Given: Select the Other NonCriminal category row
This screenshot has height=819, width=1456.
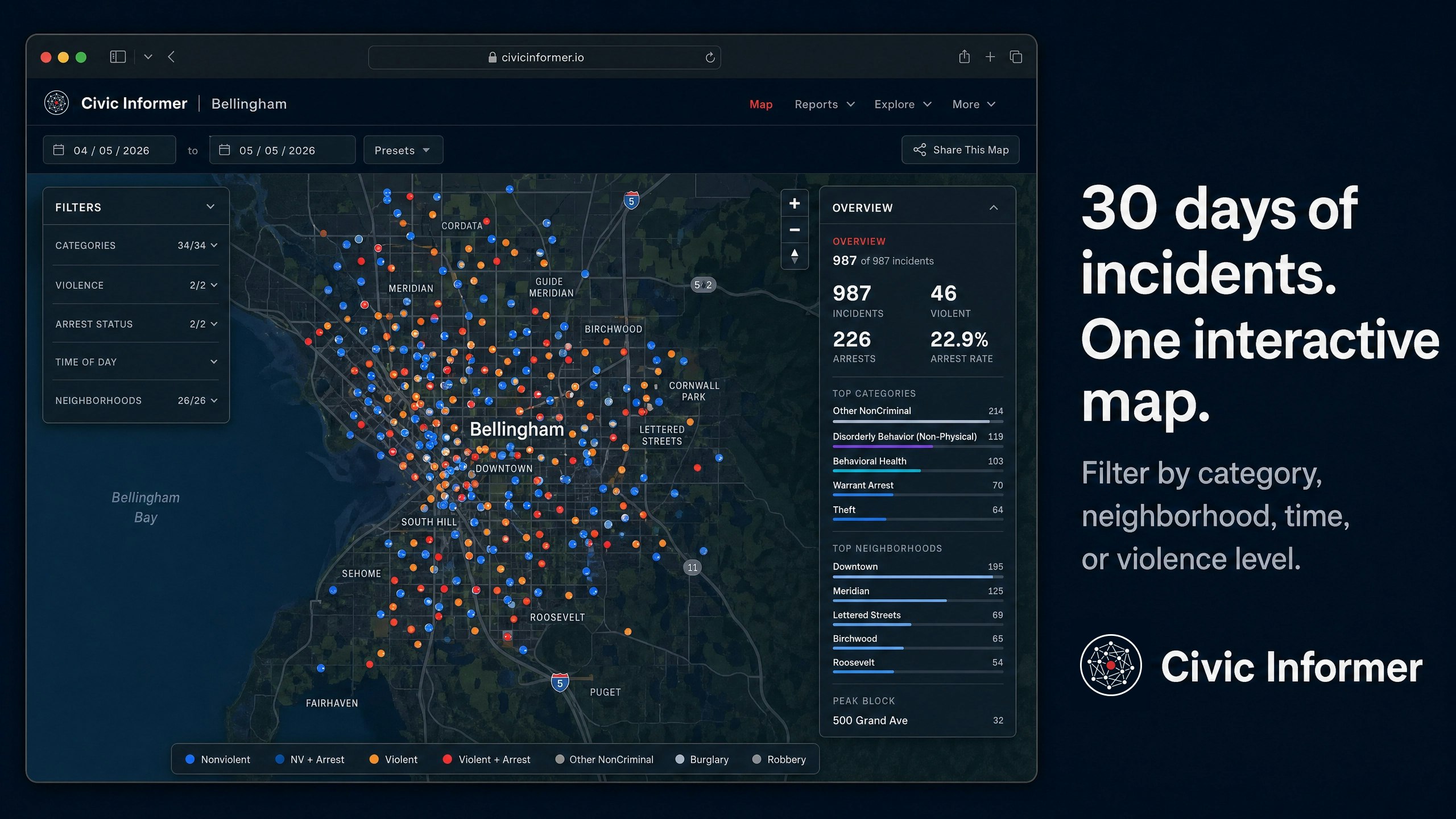Looking at the screenshot, I should [x=917, y=414].
